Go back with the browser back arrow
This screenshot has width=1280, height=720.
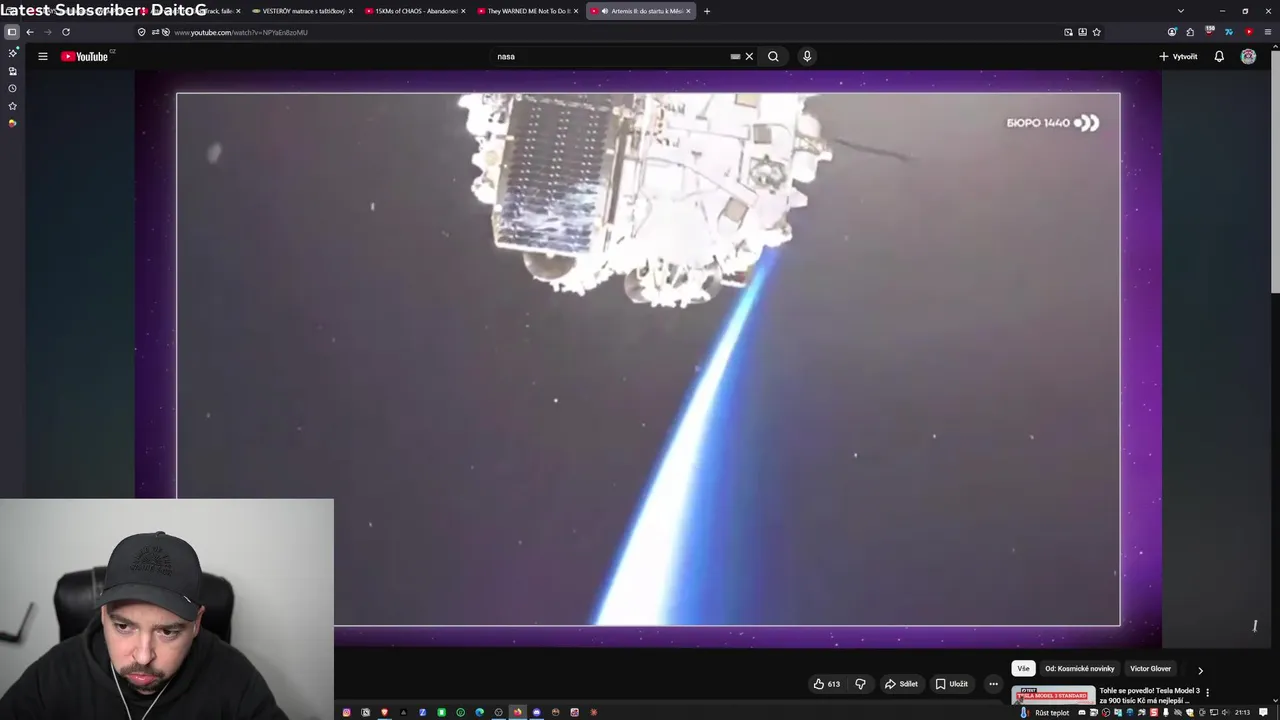[x=30, y=32]
